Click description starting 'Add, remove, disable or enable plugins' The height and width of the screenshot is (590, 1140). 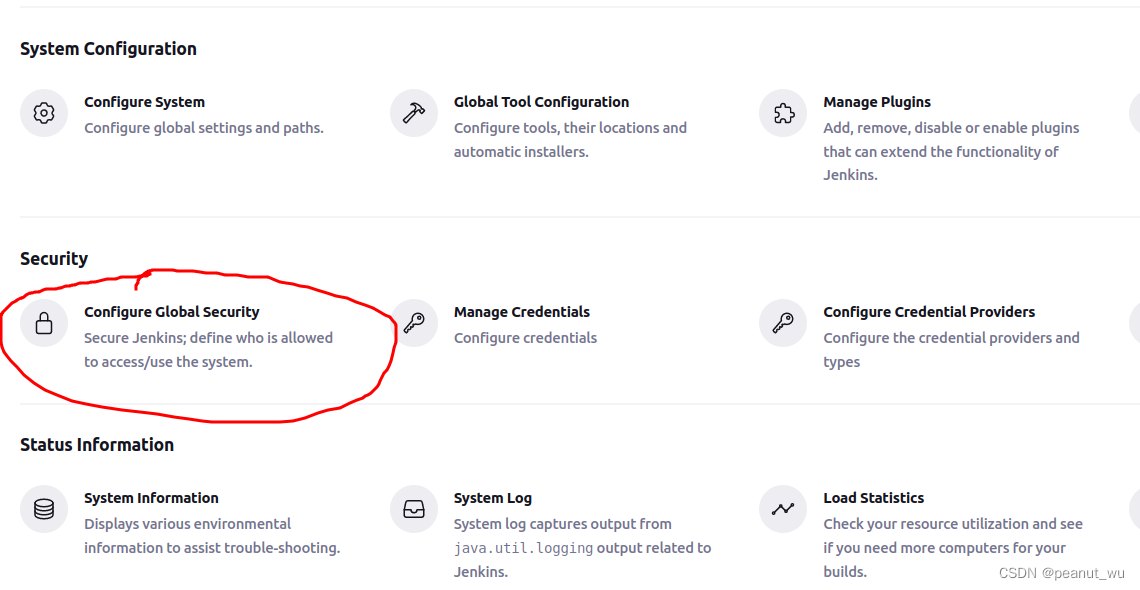coord(951,151)
